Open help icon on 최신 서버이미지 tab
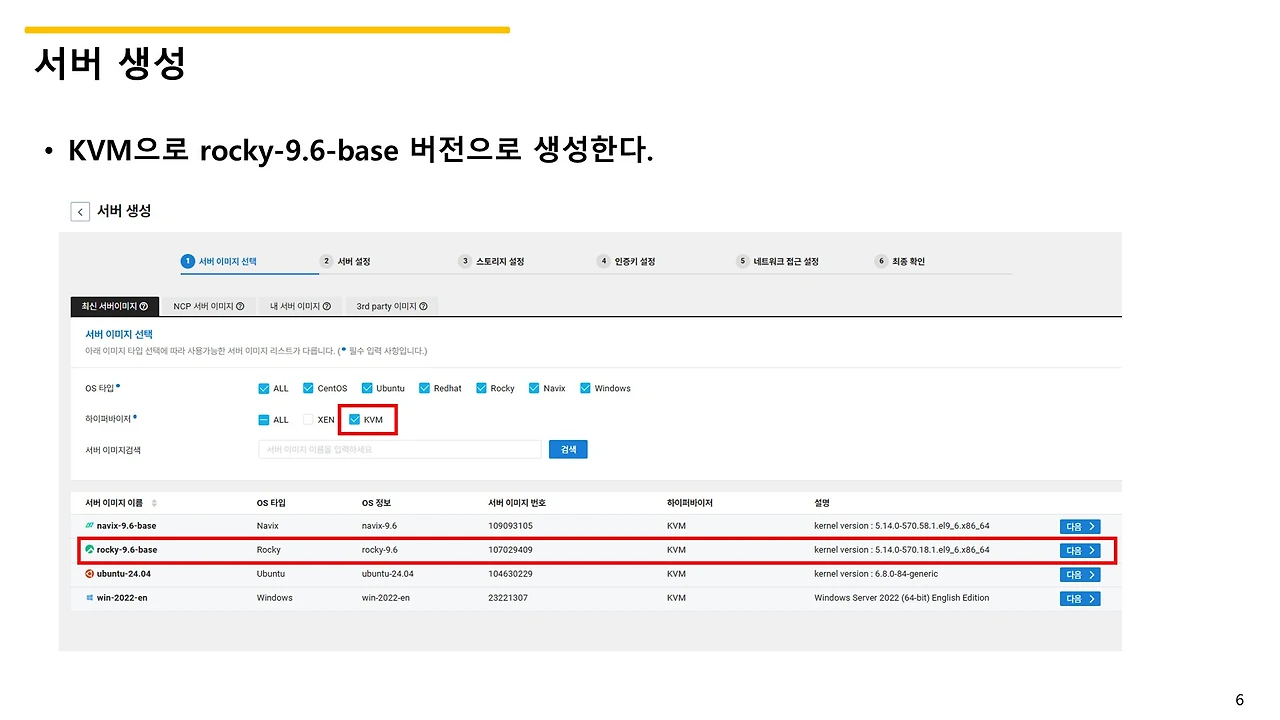 pyautogui.click(x=144, y=307)
